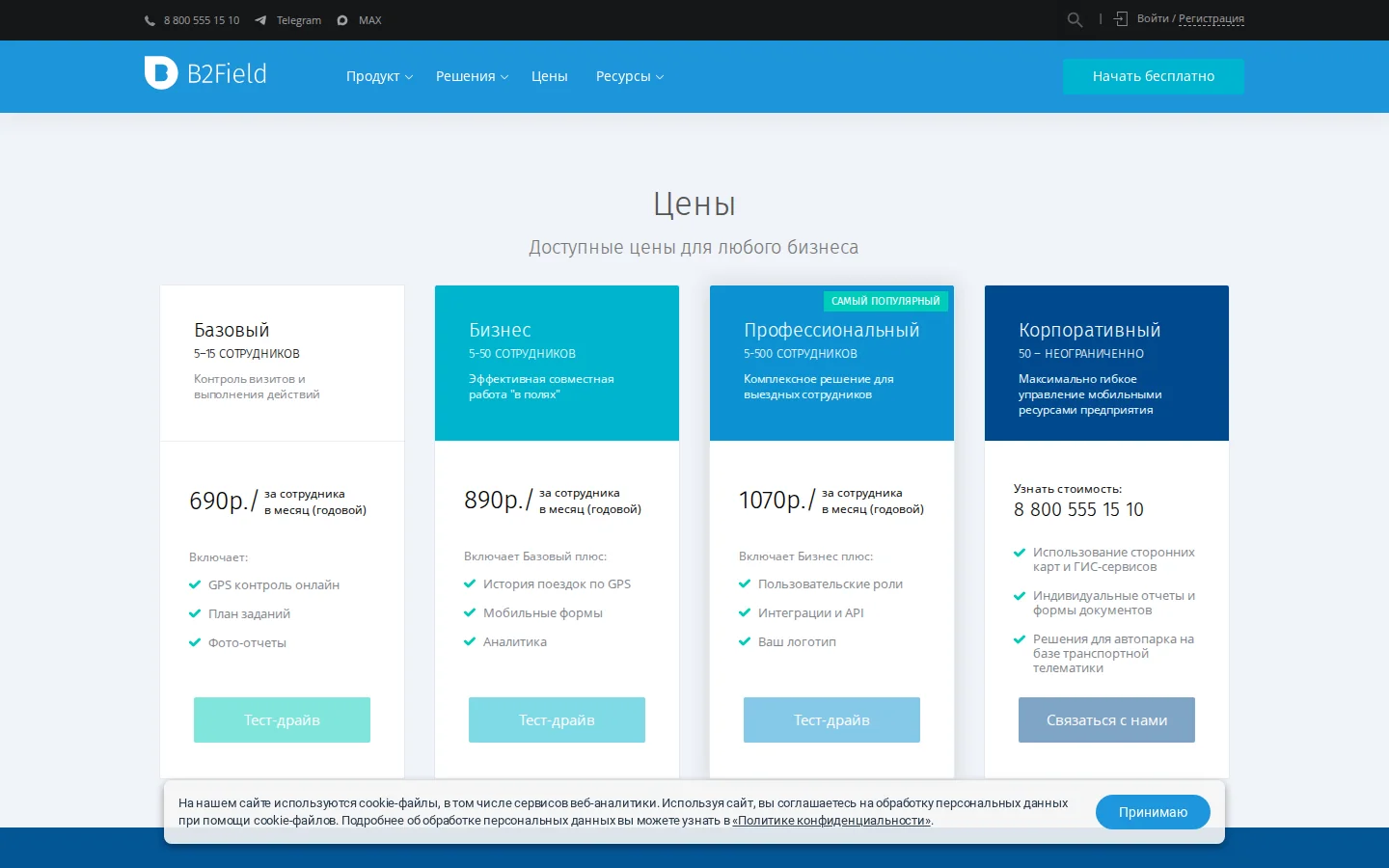Click checkmark beside История поездок по GPS
Image resolution: width=1389 pixels, height=868 pixels.
pyautogui.click(x=470, y=583)
